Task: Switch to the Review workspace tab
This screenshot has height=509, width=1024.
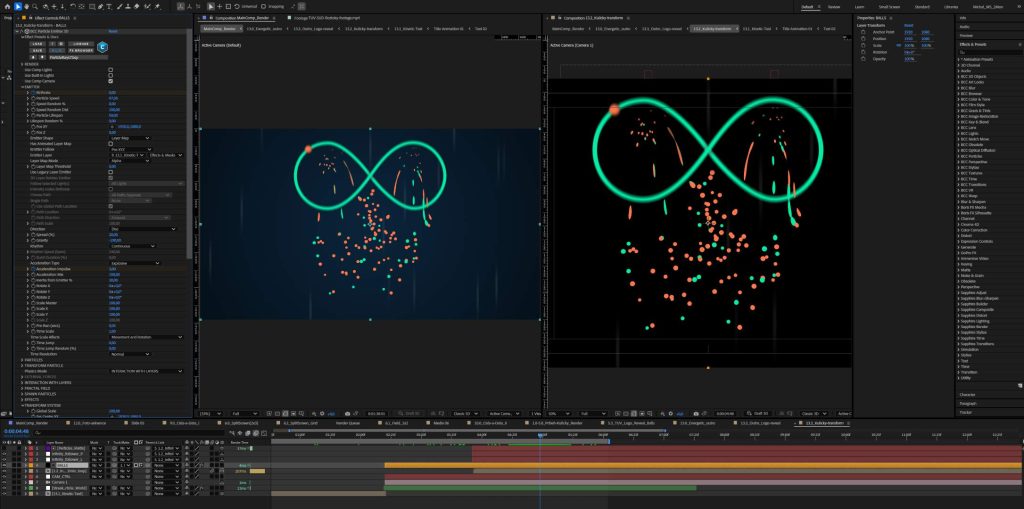Action: [834, 6]
